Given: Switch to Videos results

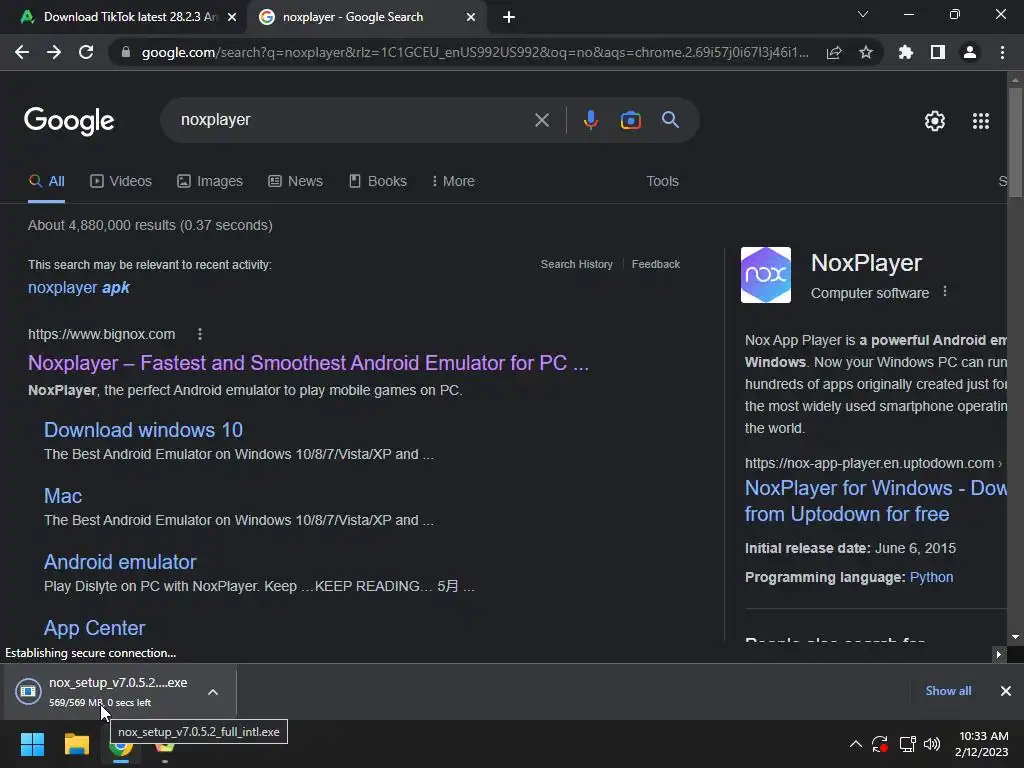Looking at the screenshot, I should click(x=121, y=181).
